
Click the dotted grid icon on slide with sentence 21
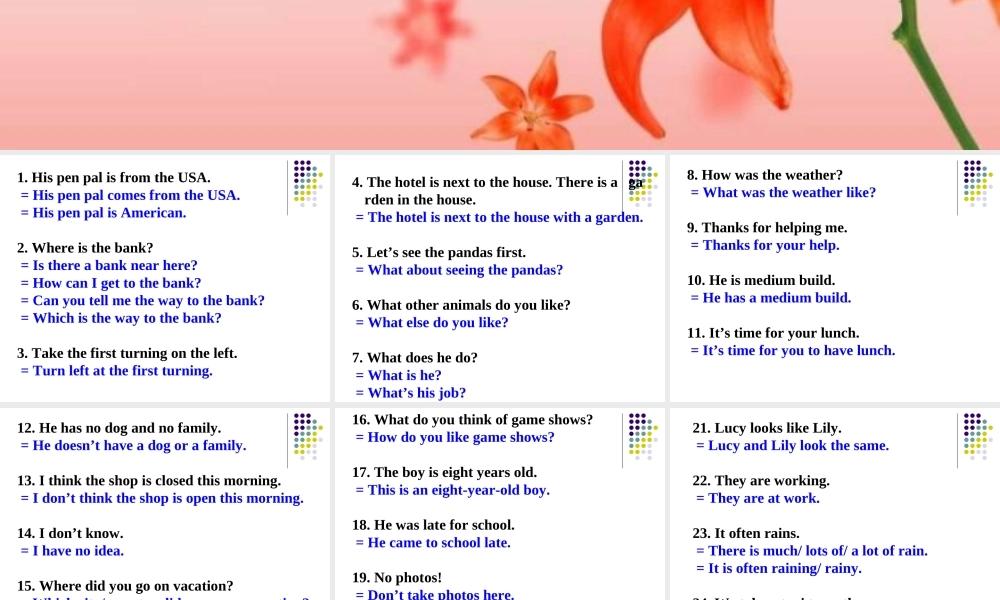pyautogui.click(x=978, y=437)
